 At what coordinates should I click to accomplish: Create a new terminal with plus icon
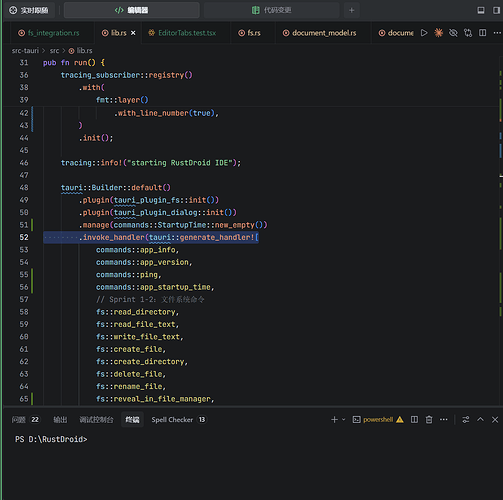[334, 420]
